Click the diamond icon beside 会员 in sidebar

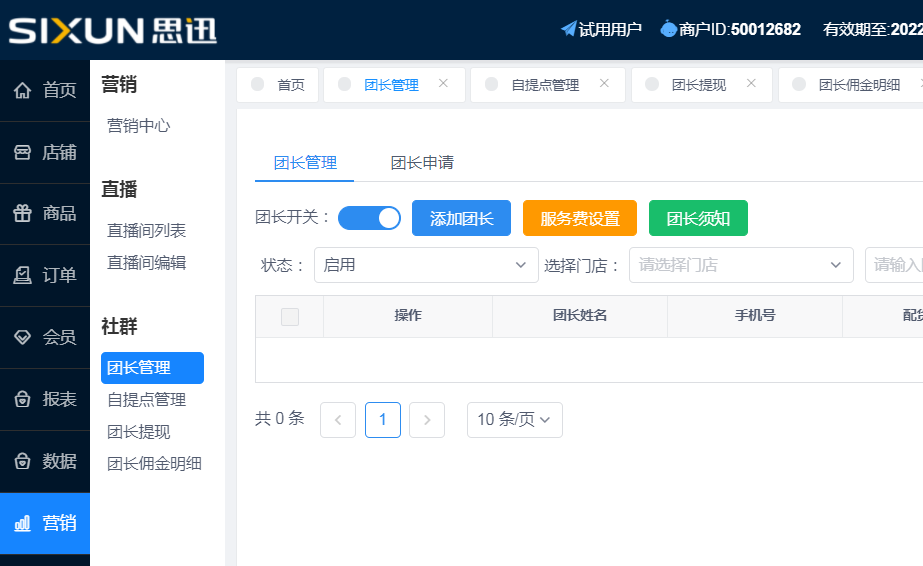coord(22,337)
